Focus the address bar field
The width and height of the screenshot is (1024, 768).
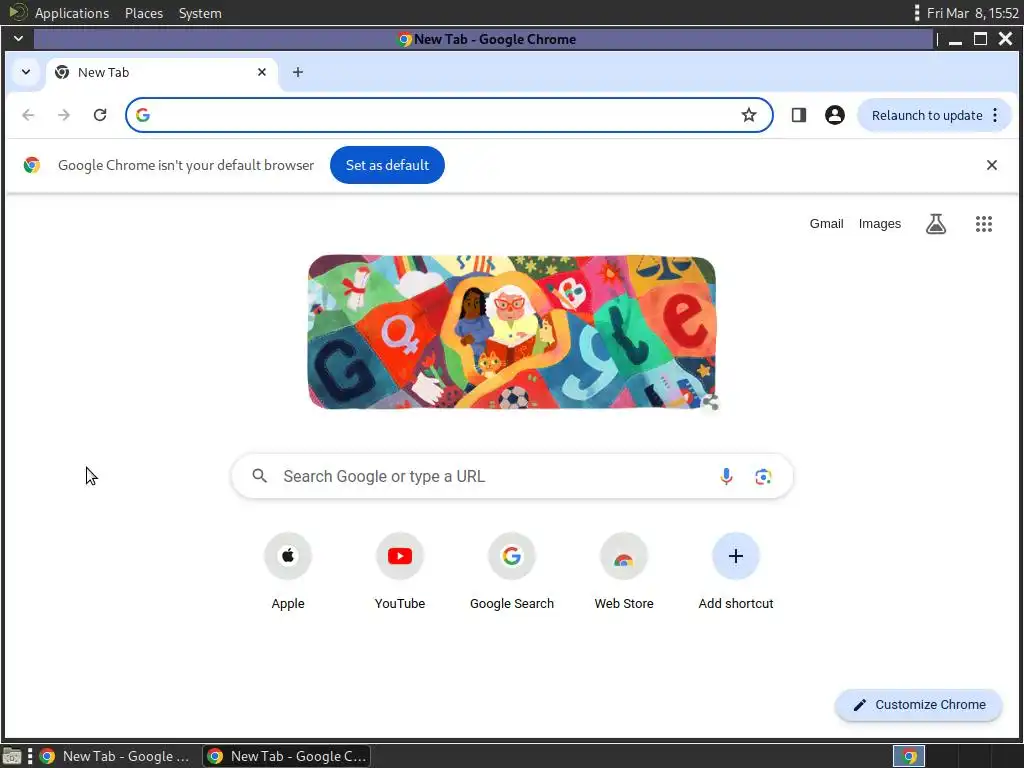coord(449,115)
